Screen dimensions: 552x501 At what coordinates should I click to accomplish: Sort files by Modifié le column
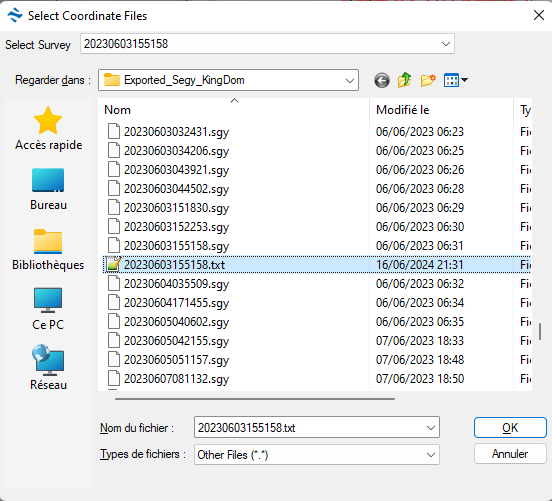(x=441, y=110)
